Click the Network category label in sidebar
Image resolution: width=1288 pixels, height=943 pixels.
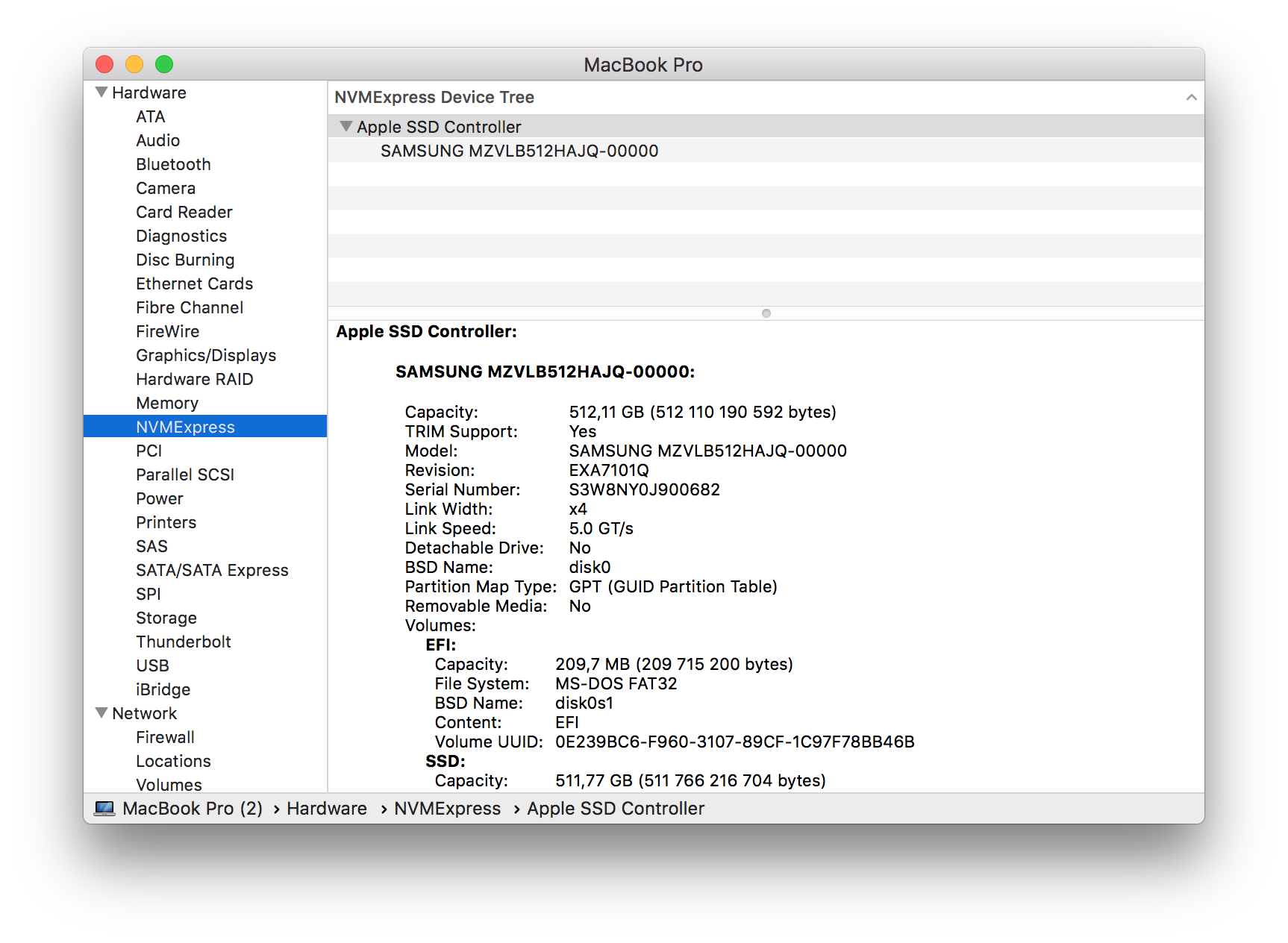pyautogui.click(x=145, y=713)
